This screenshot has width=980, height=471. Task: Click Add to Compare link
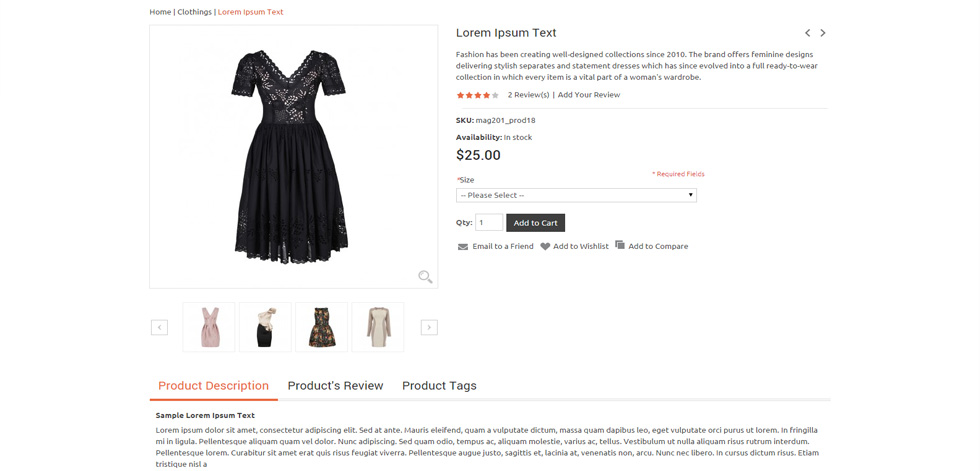(658, 246)
